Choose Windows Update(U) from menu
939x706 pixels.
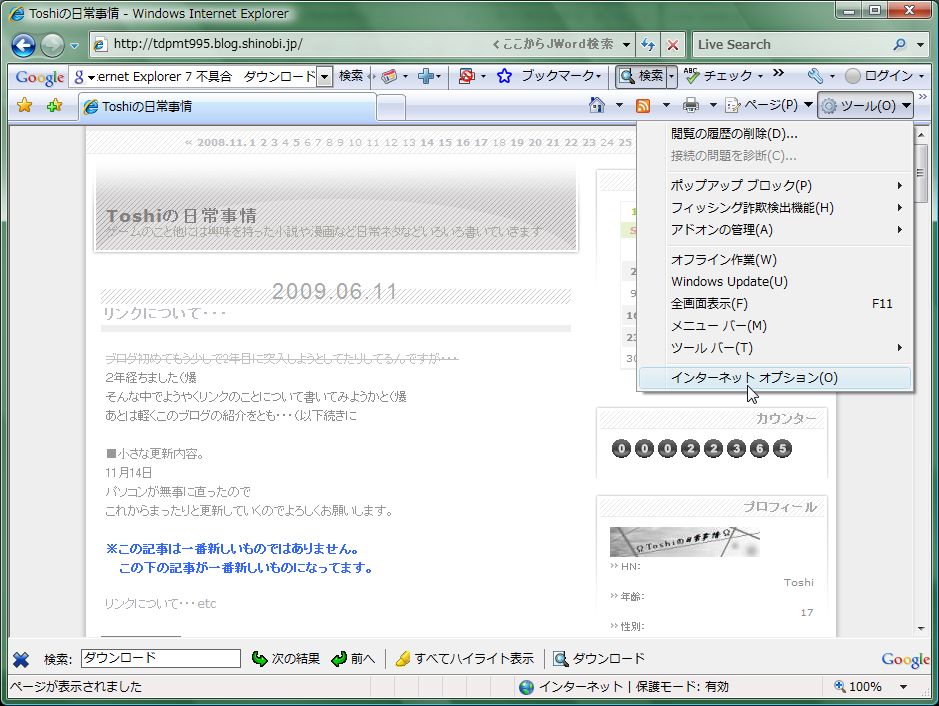click(776, 281)
